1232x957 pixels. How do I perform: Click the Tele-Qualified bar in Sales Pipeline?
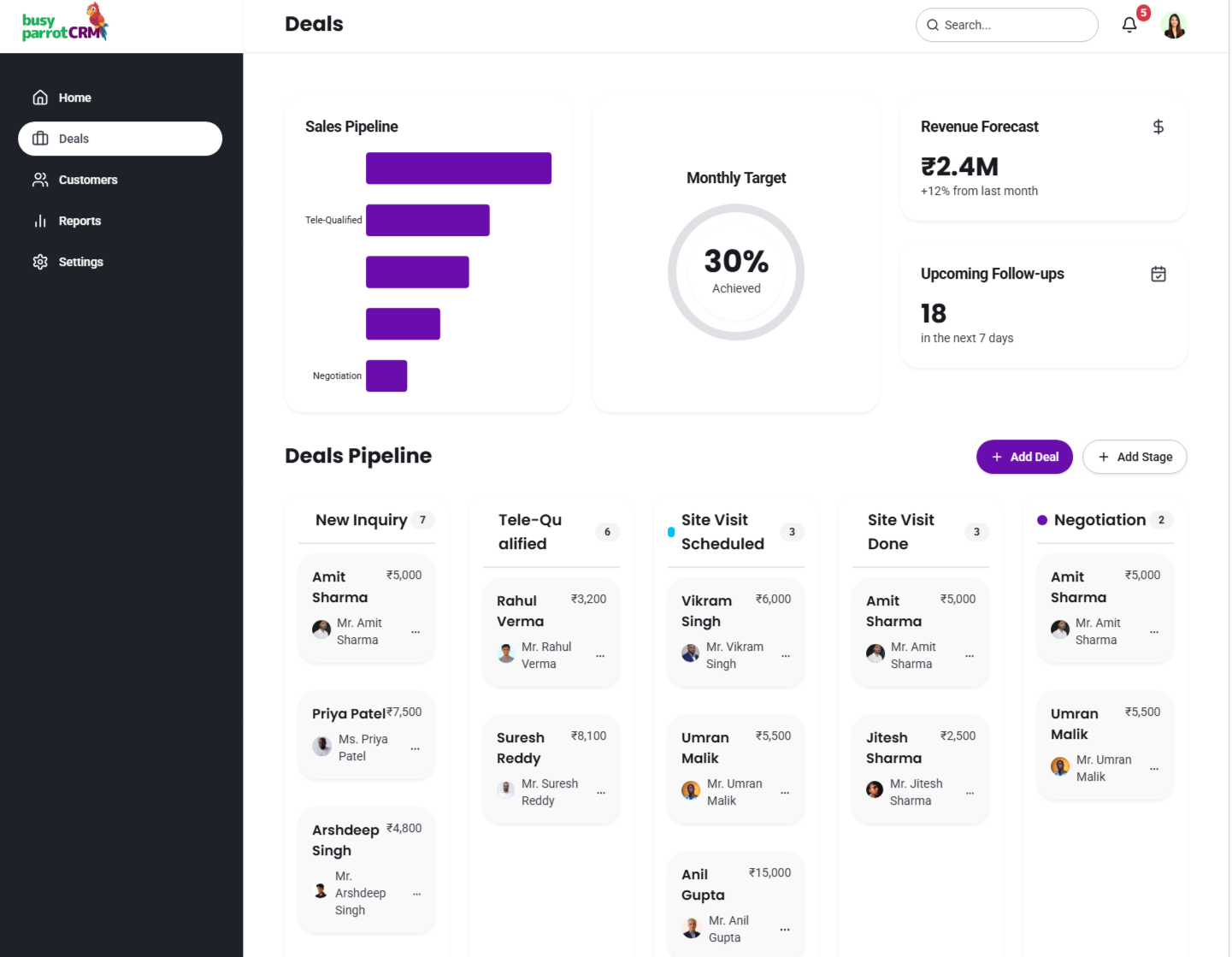coord(427,220)
